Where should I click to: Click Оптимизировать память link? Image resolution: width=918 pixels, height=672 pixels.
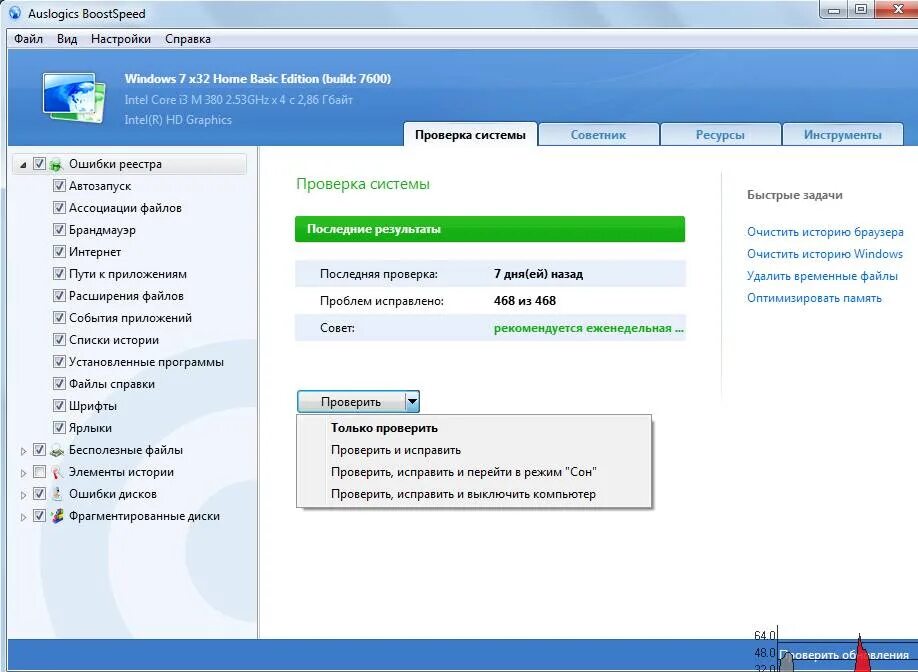tap(814, 298)
